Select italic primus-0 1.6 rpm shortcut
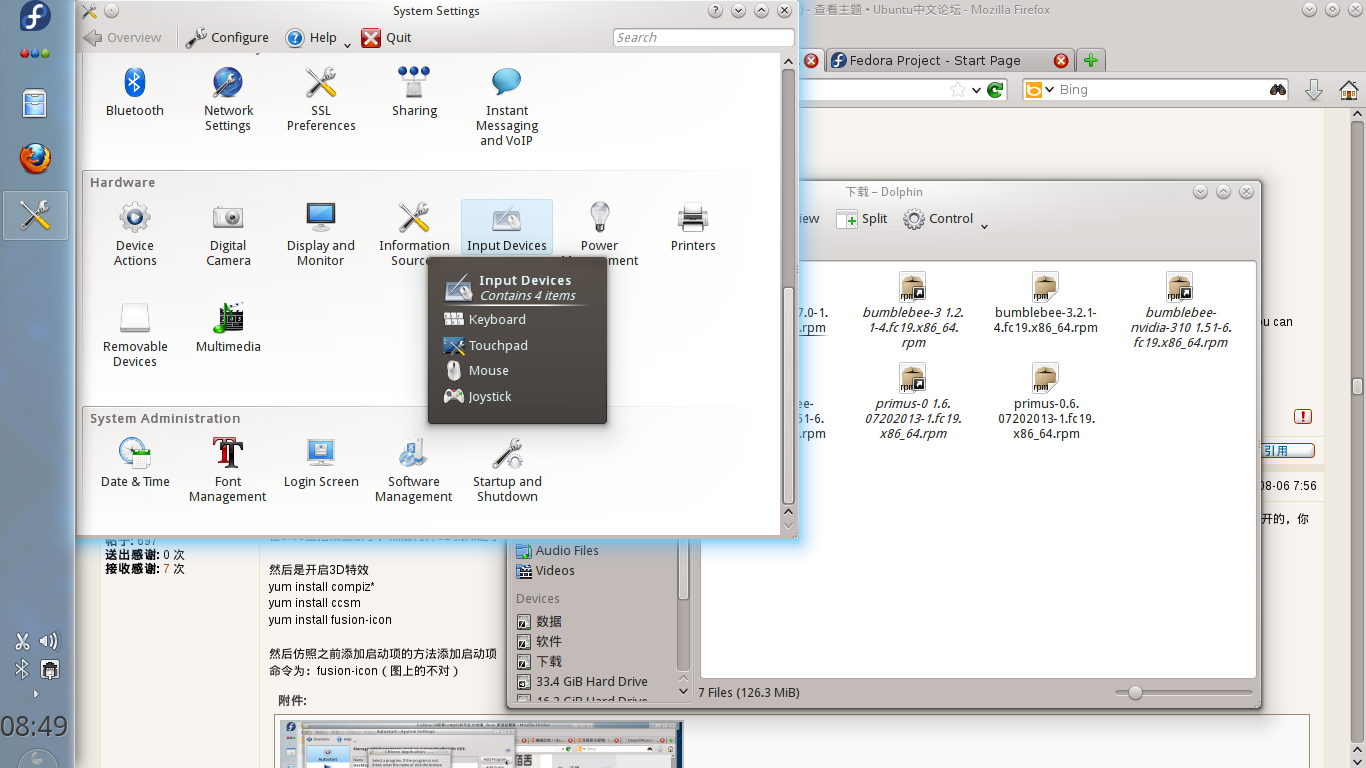 click(913, 402)
